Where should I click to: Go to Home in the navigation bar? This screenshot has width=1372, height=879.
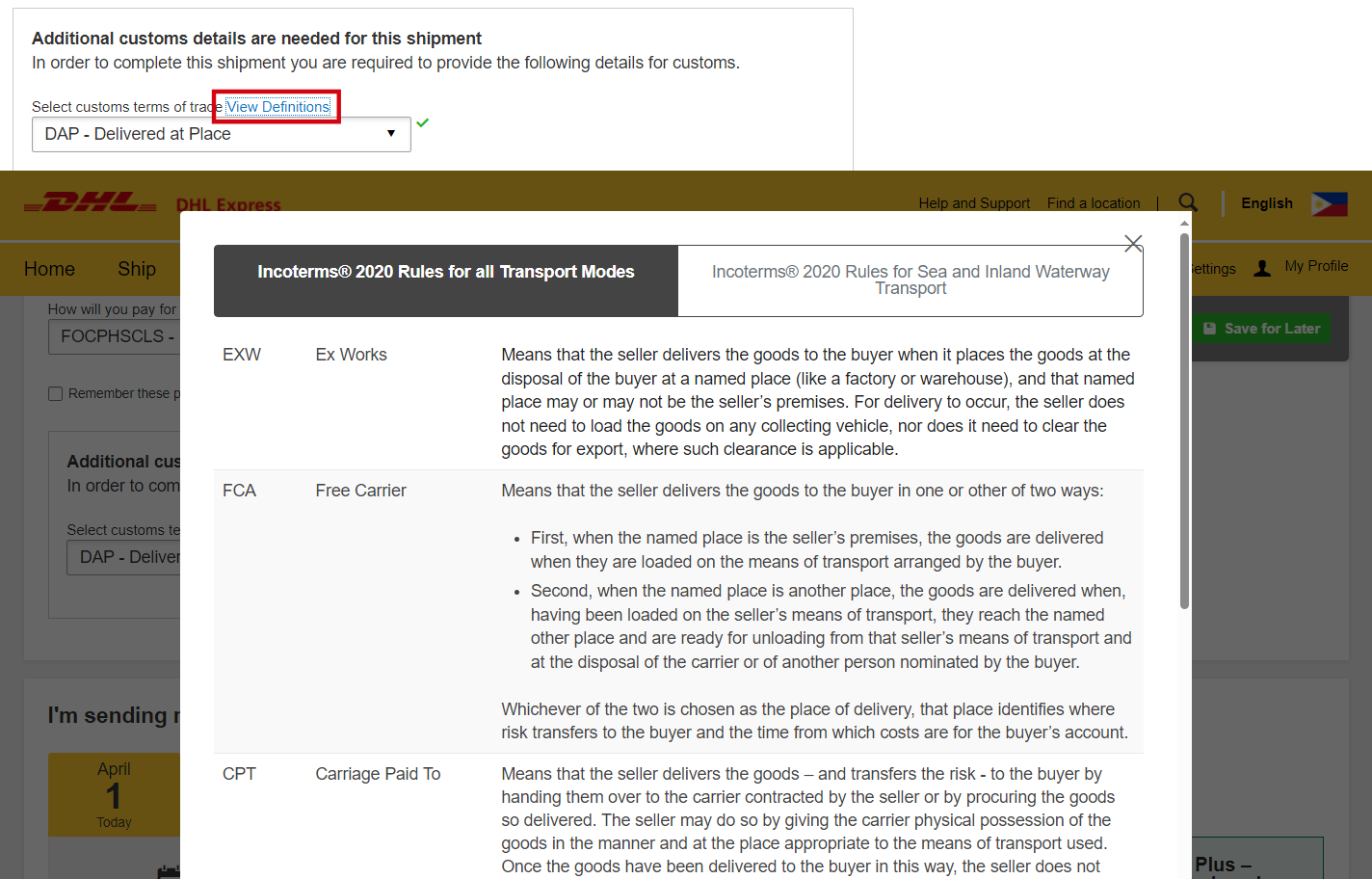click(49, 269)
